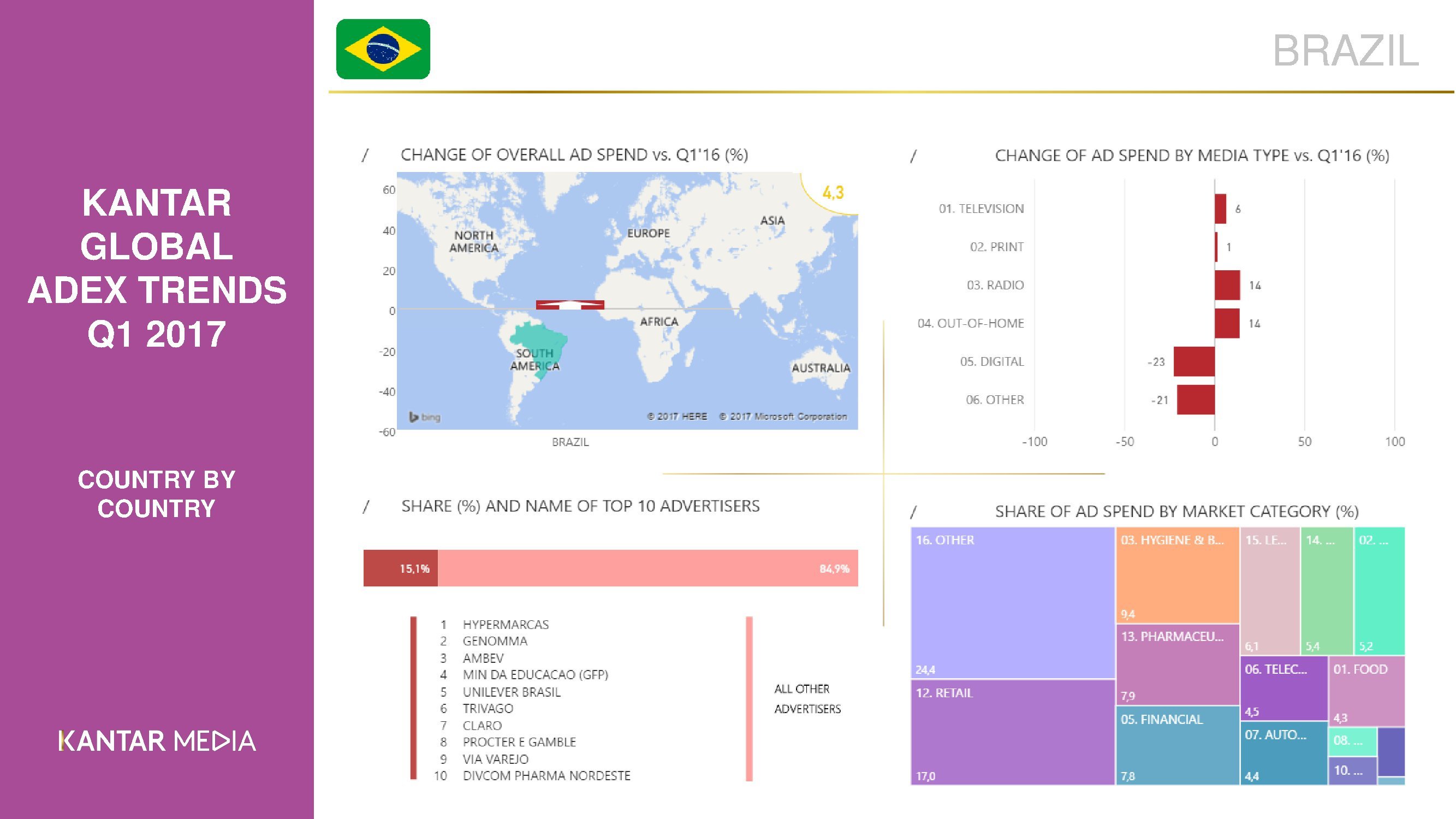
Task: Click the 03. RADIO label
Action: click(995, 285)
